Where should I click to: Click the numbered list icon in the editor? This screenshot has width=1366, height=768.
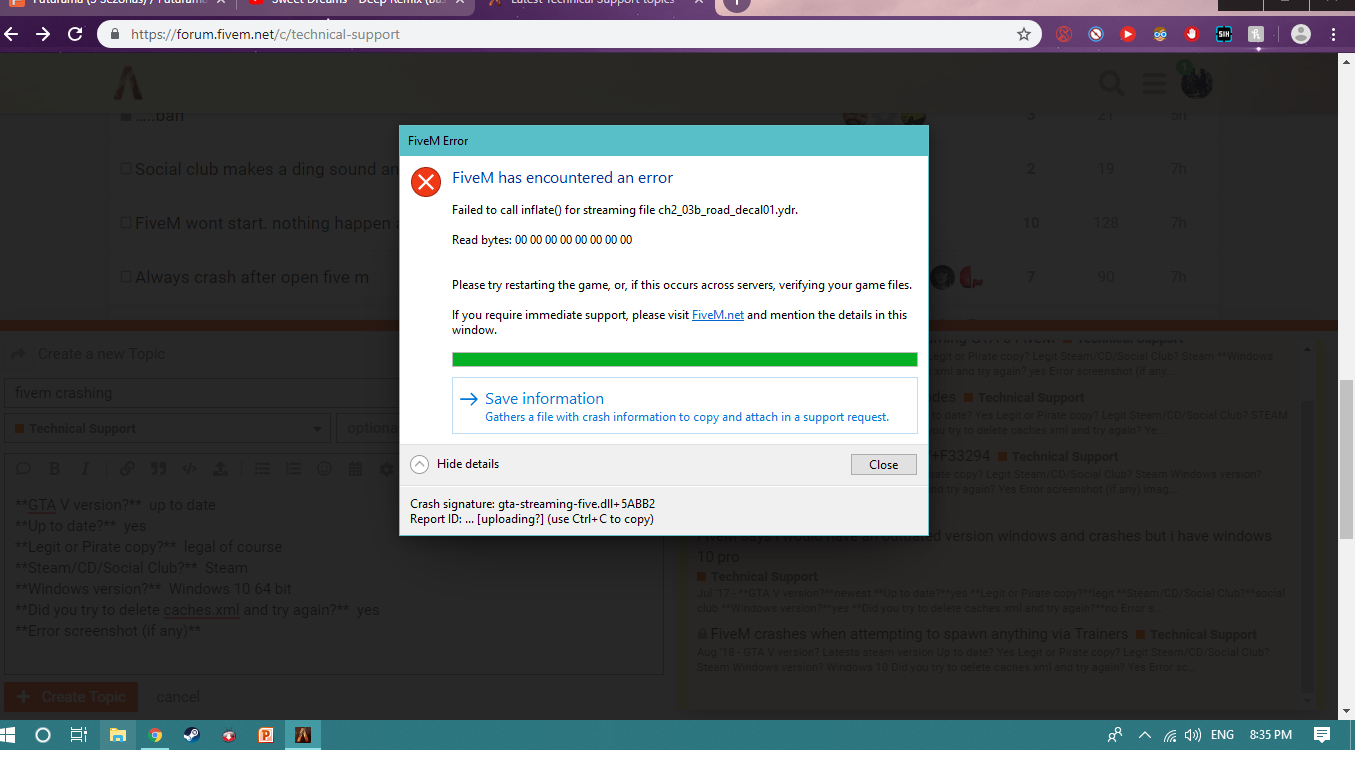point(293,468)
